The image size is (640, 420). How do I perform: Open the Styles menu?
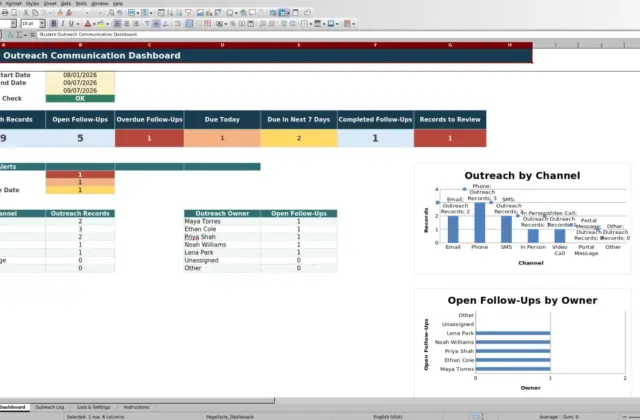(33, 3)
